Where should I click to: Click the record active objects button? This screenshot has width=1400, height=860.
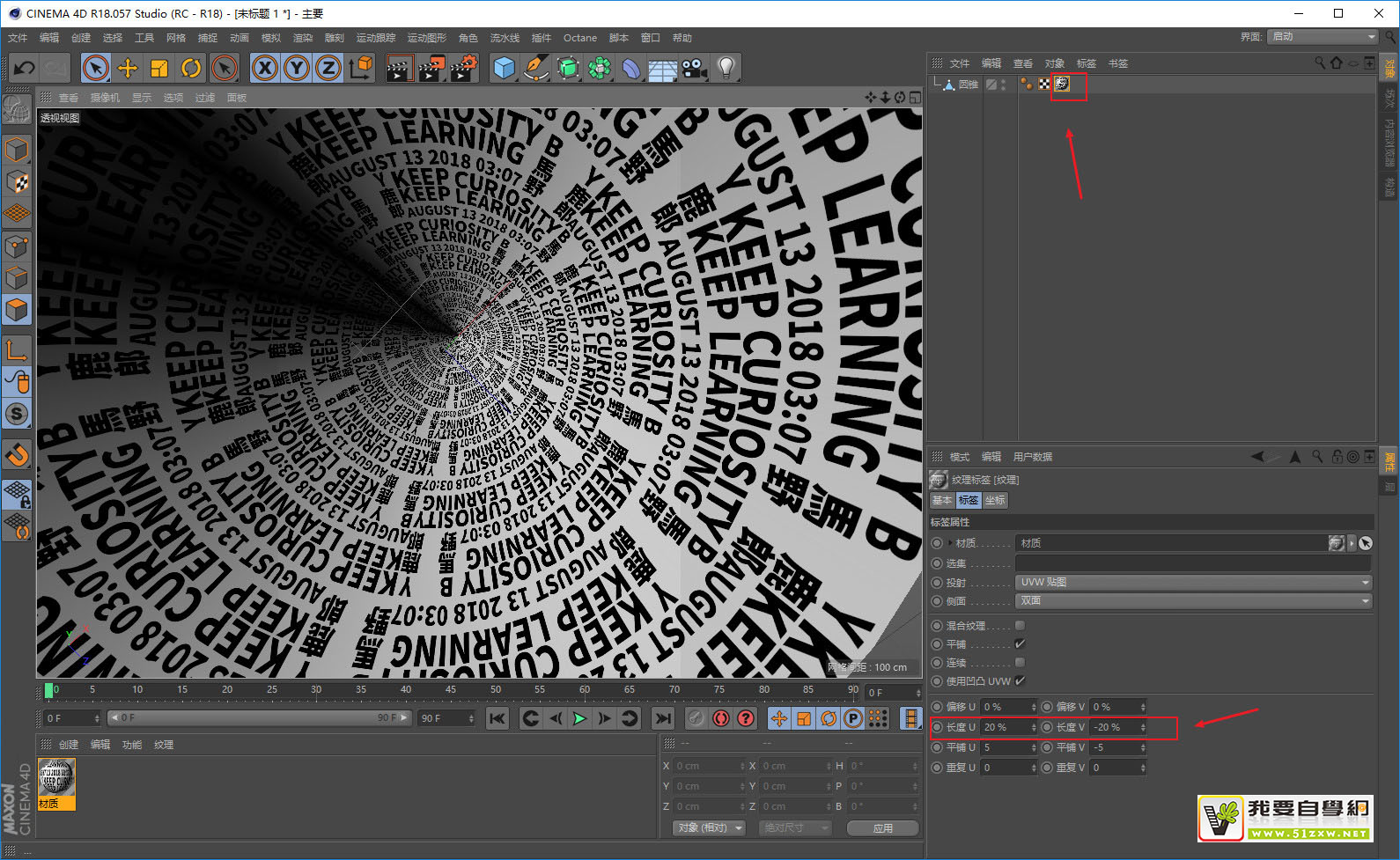click(x=720, y=718)
